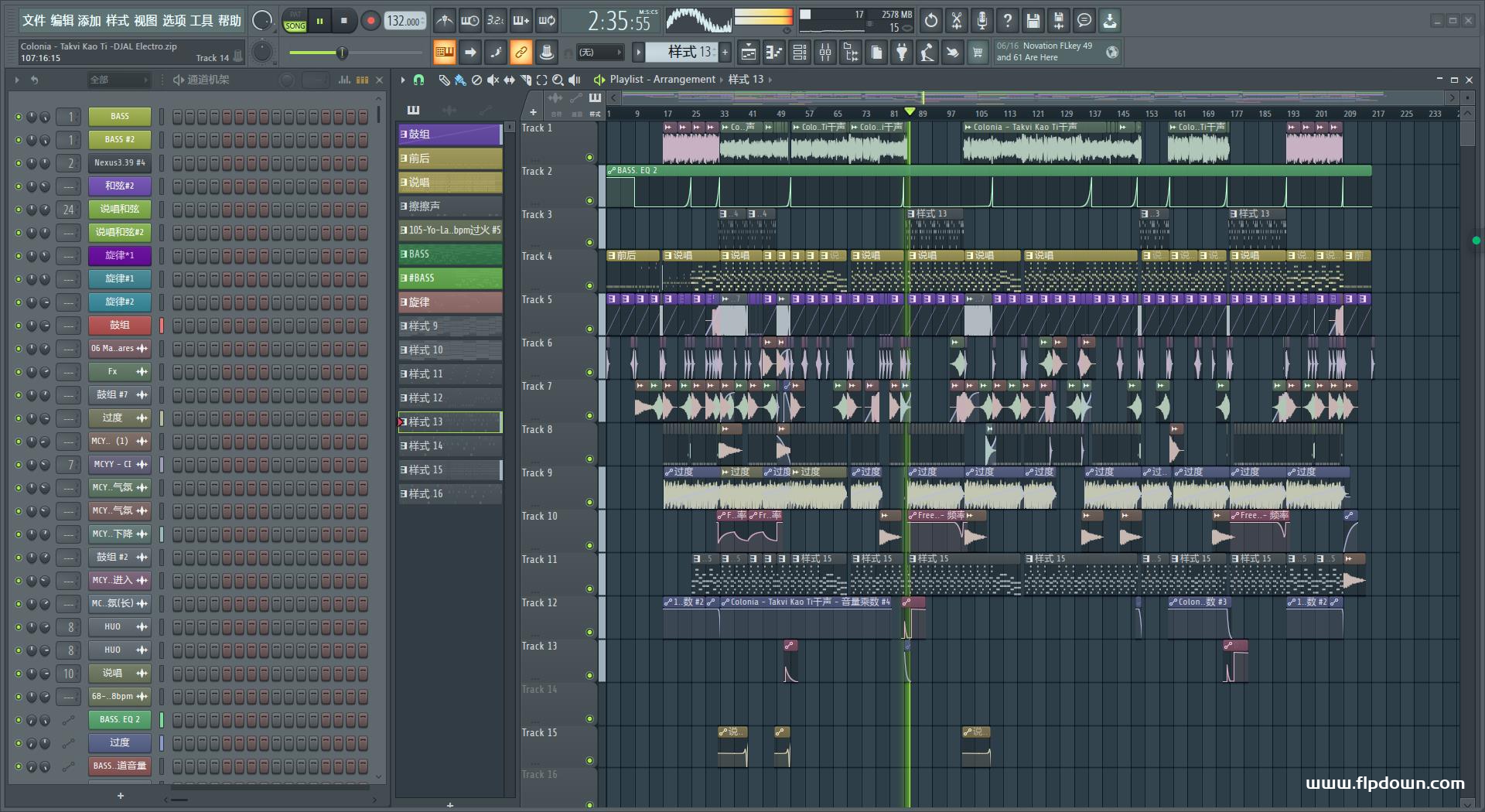1485x812 pixels.
Task: Open the view playlist toolbar button
Action: click(x=749, y=53)
